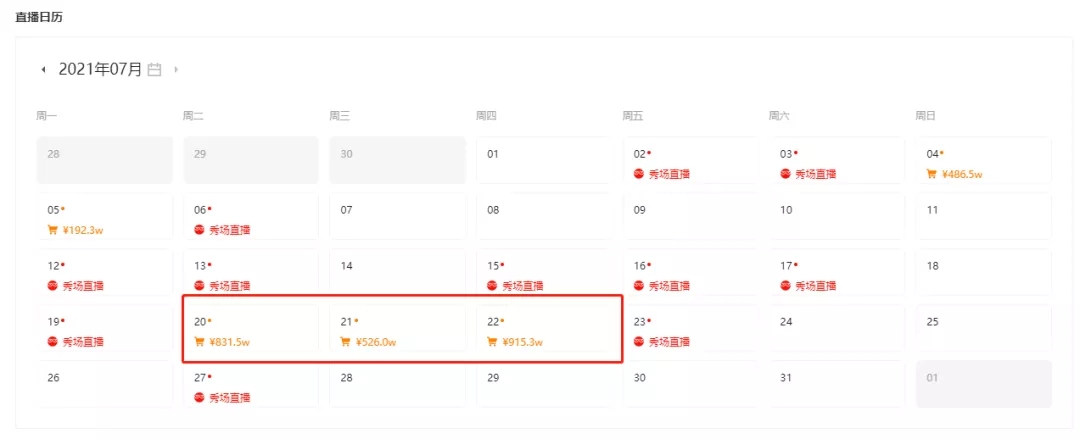Click shopping cart icon on July 20
1080x439 pixels.
(x=199, y=342)
